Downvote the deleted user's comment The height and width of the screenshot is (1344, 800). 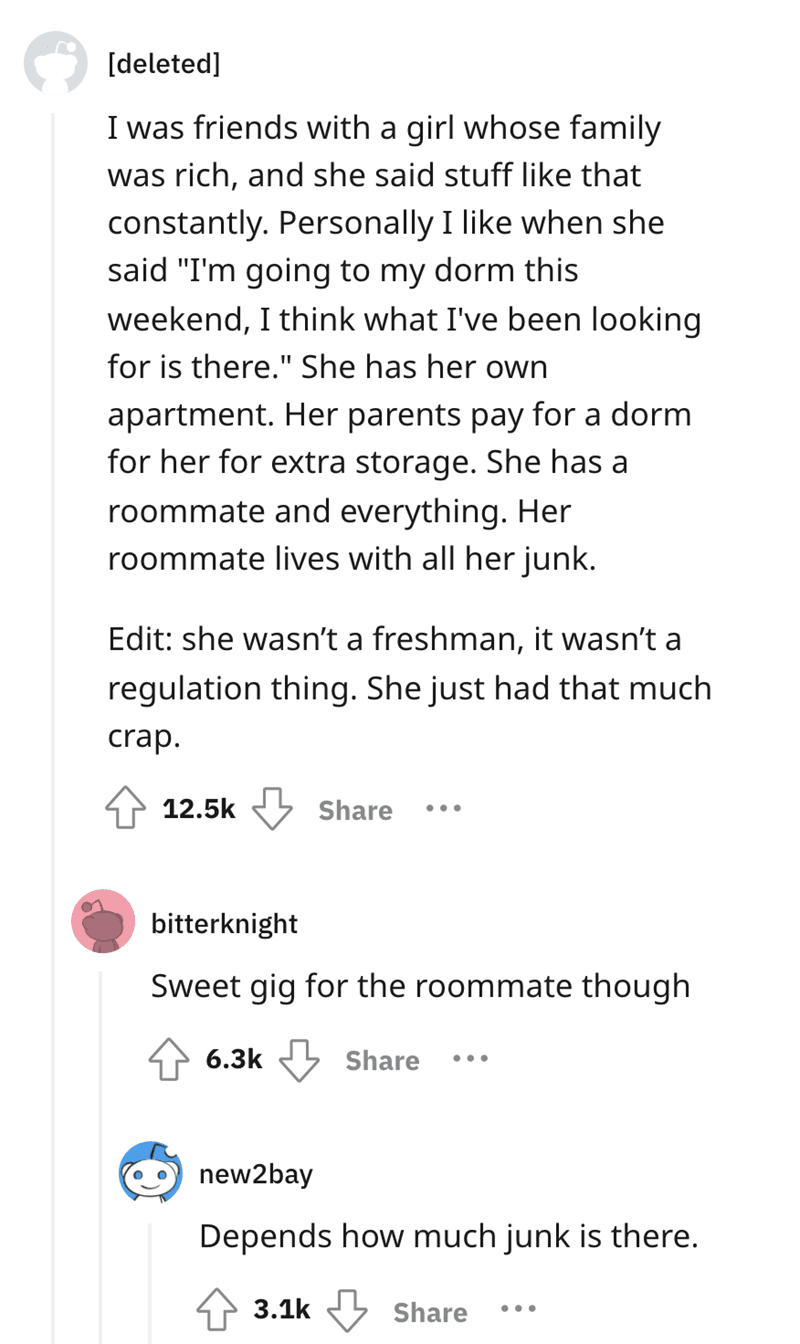pos(270,809)
